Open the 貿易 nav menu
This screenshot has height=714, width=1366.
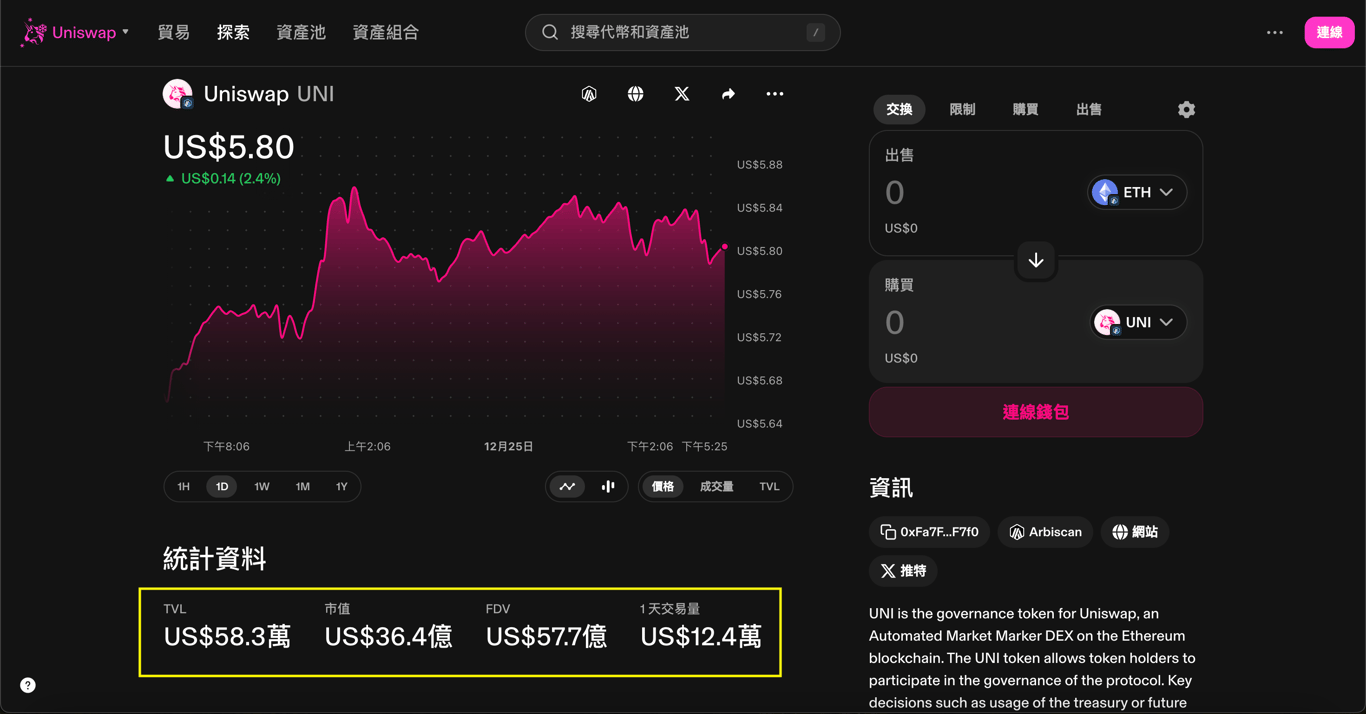[173, 32]
